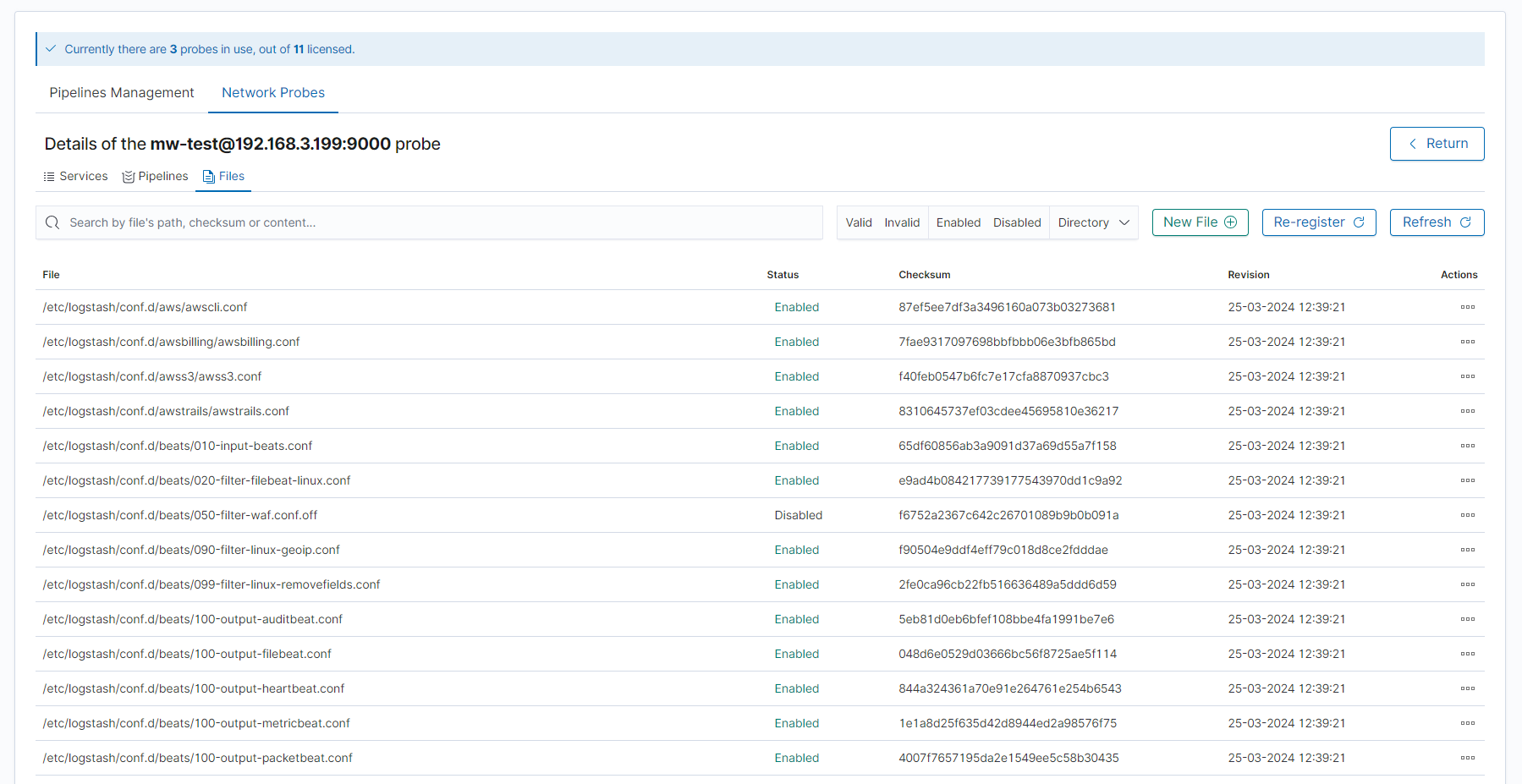Open actions menu for awscli.conf row

coord(1467,307)
